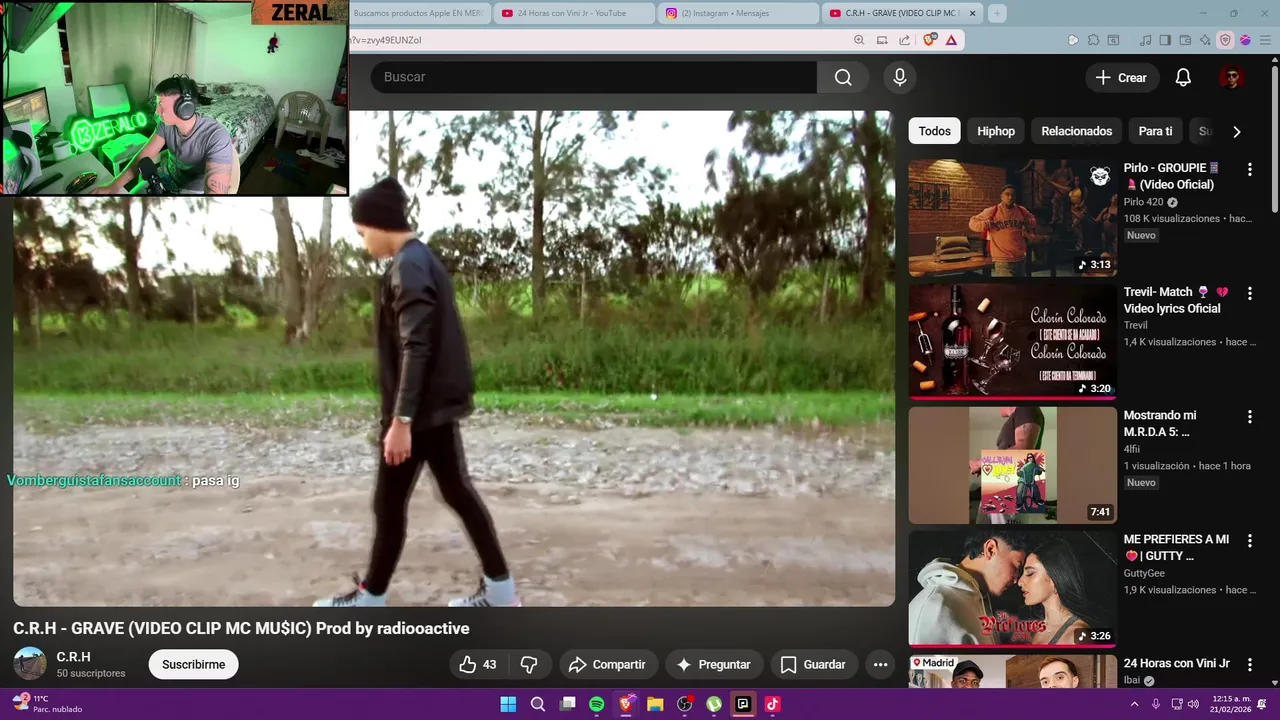Open File Explorer from the taskbar
Viewport: 1280px width, 720px height.
(x=655, y=704)
